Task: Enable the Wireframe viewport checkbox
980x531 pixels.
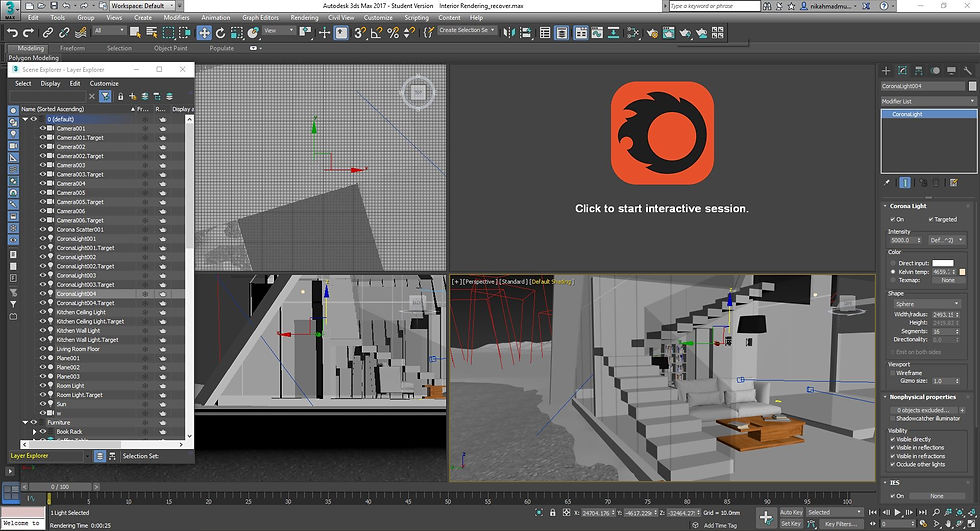Action: (x=892, y=372)
